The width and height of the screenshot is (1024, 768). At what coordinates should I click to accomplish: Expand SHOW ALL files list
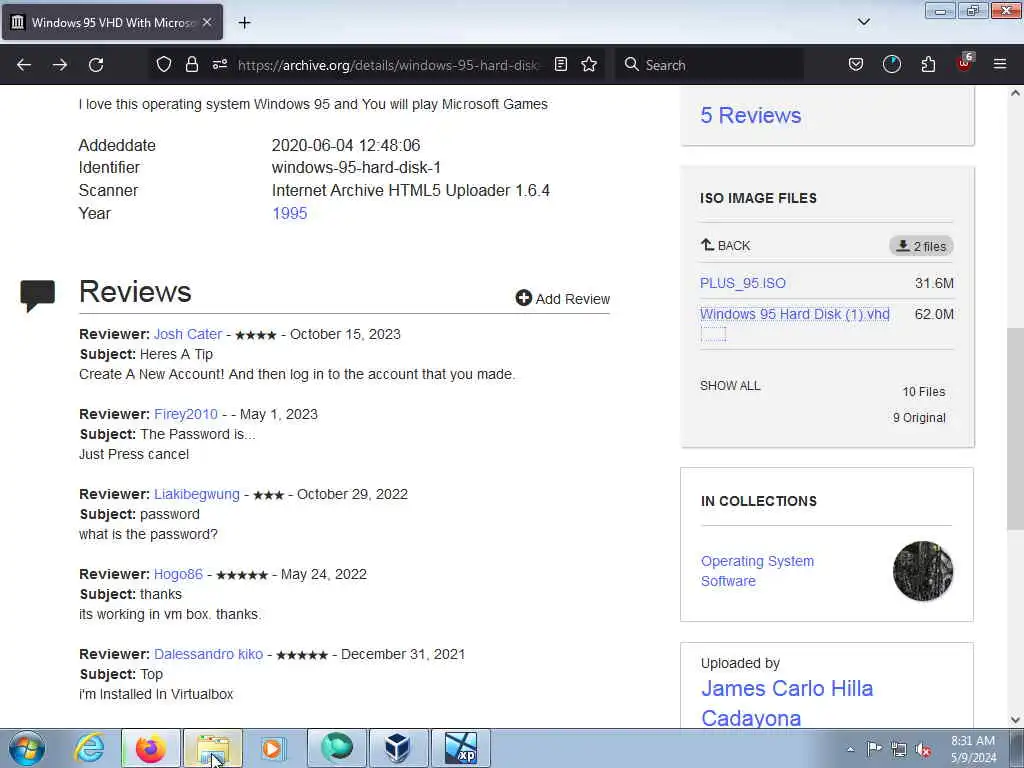point(730,386)
